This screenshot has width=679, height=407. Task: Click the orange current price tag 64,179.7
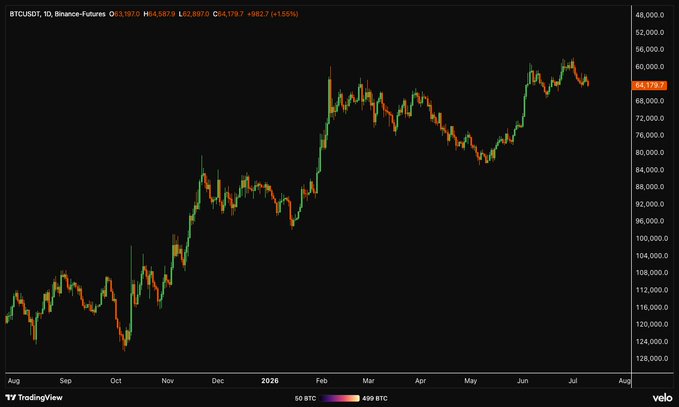click(649, 85)
